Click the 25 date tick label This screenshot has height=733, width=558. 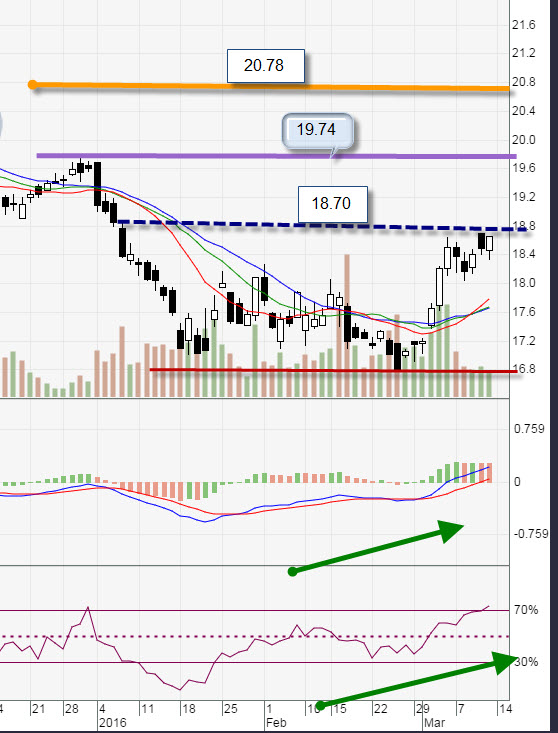click(x=230, y=709)
